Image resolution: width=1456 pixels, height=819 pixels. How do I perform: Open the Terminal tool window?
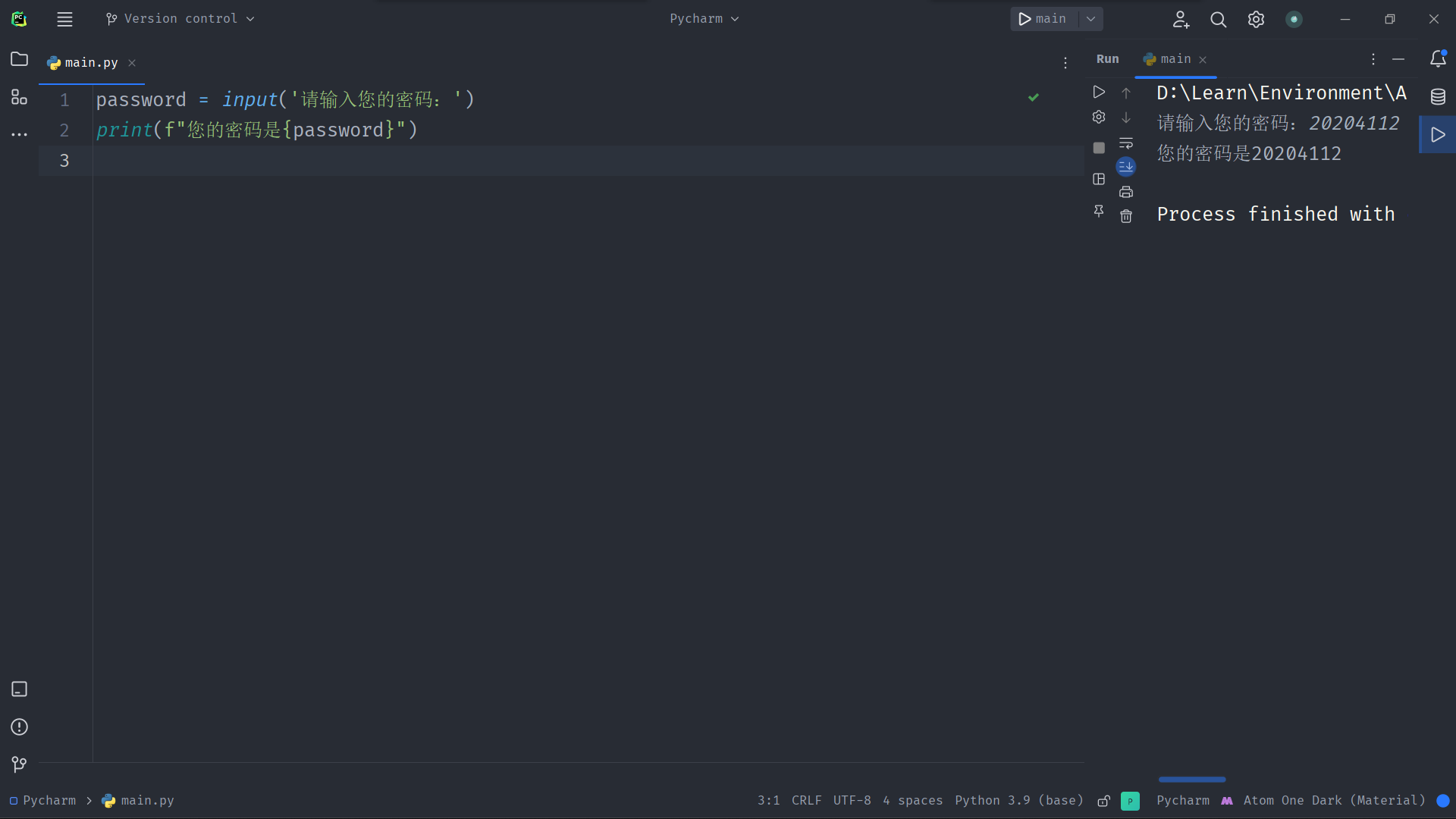(x=19, y=689)
